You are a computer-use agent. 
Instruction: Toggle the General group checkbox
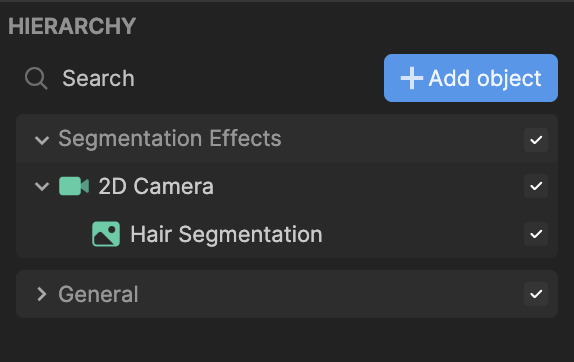tap(536, 294)
